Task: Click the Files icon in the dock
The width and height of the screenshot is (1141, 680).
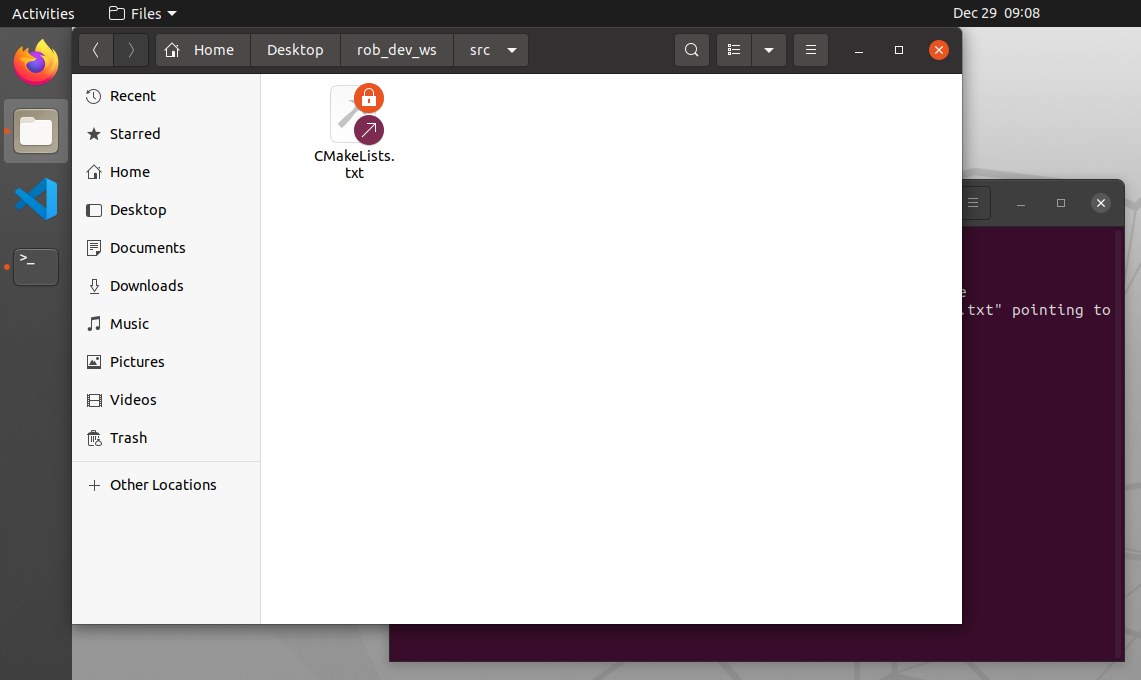Action: [36, 131]
